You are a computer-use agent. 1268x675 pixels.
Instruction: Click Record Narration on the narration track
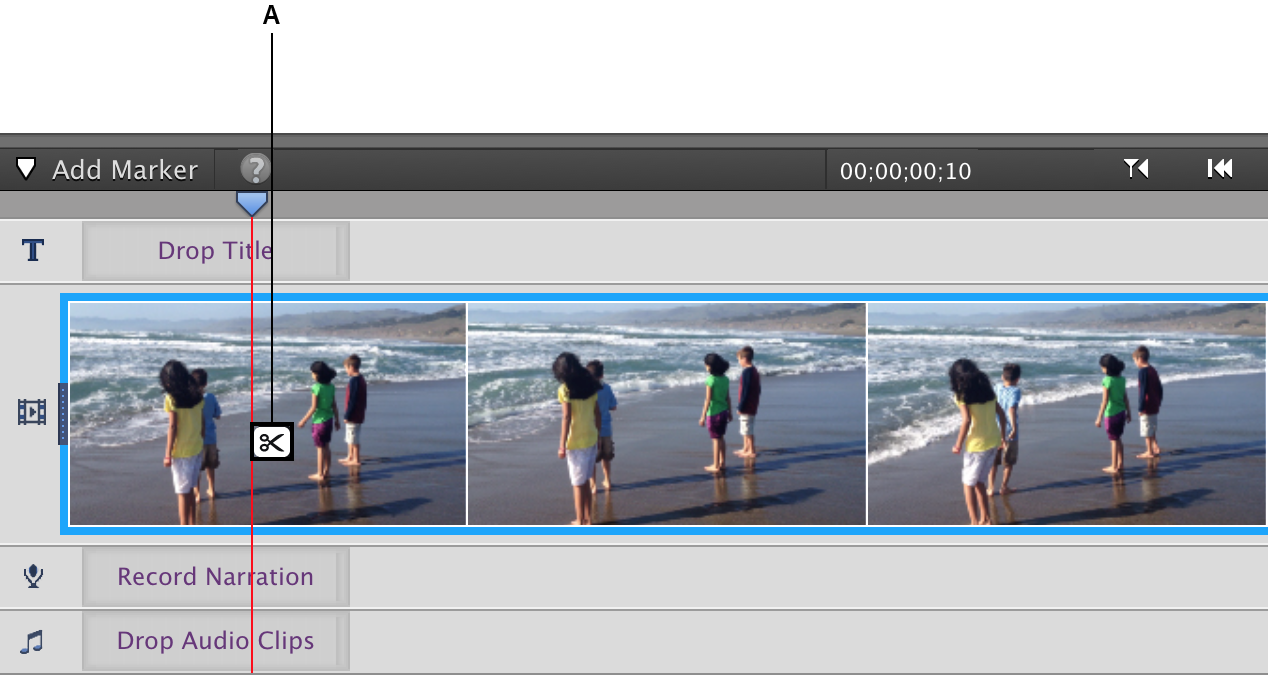click(215, 576)
